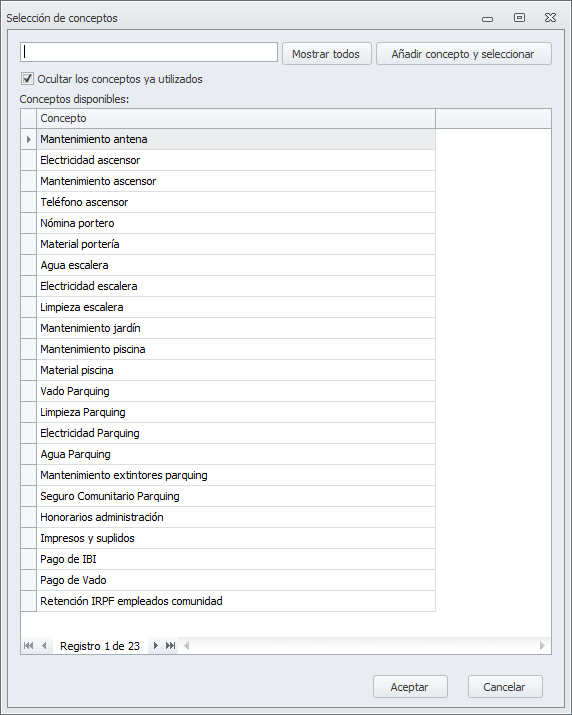Dismiss dialog with Cancelar button
The image size is (572, 715).
click(x=505, y=687)
